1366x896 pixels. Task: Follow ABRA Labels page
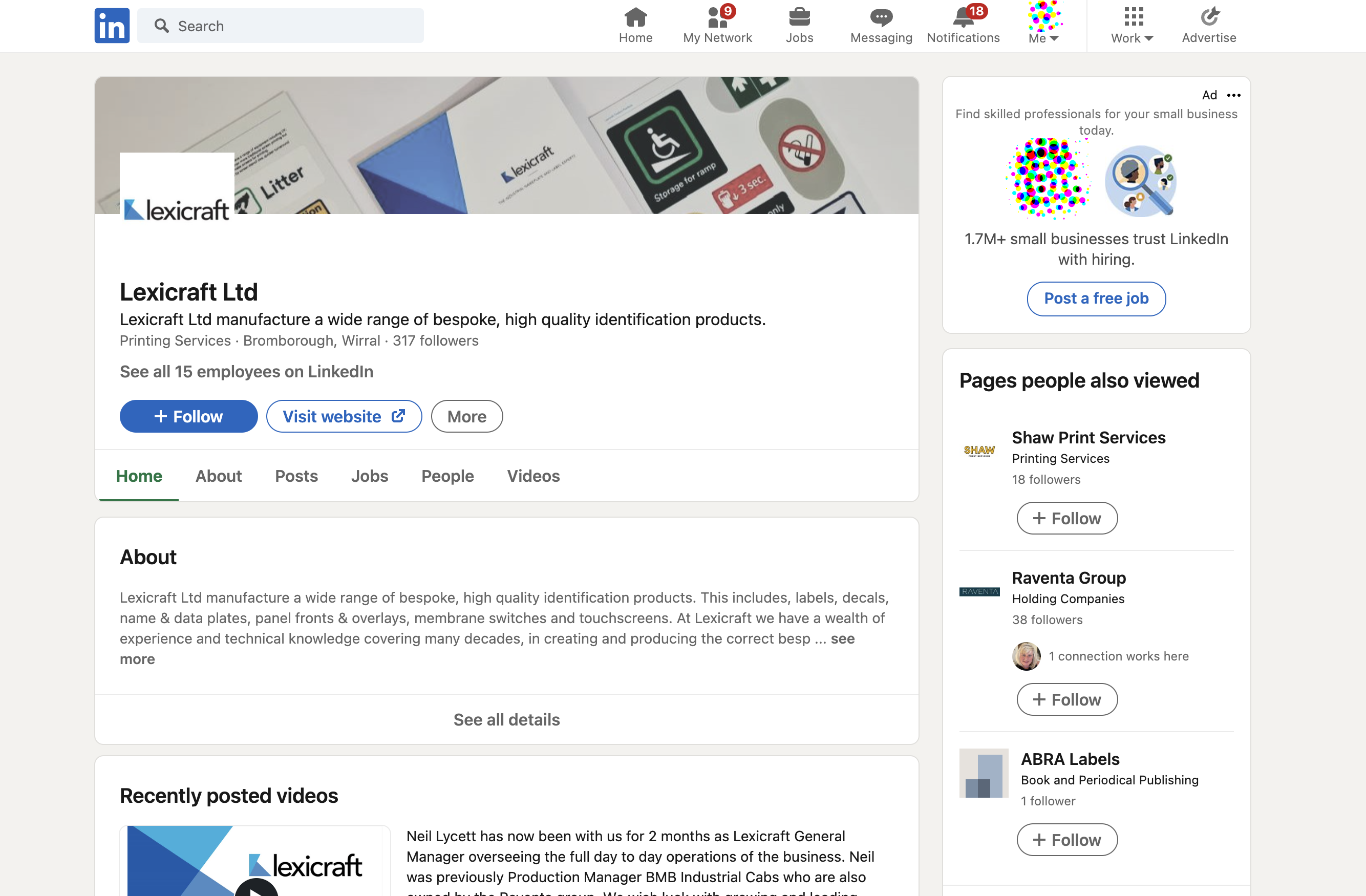(1066, 838)
